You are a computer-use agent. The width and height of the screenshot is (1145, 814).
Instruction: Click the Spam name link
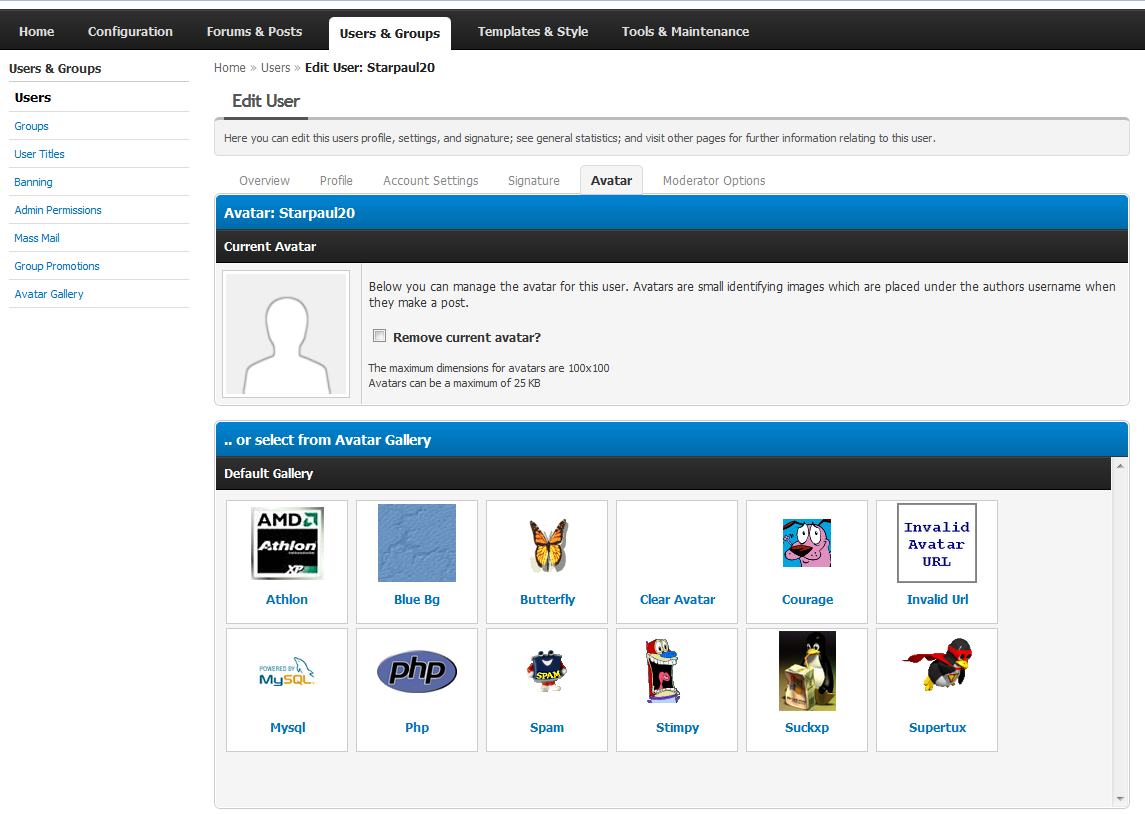point(547,727)
